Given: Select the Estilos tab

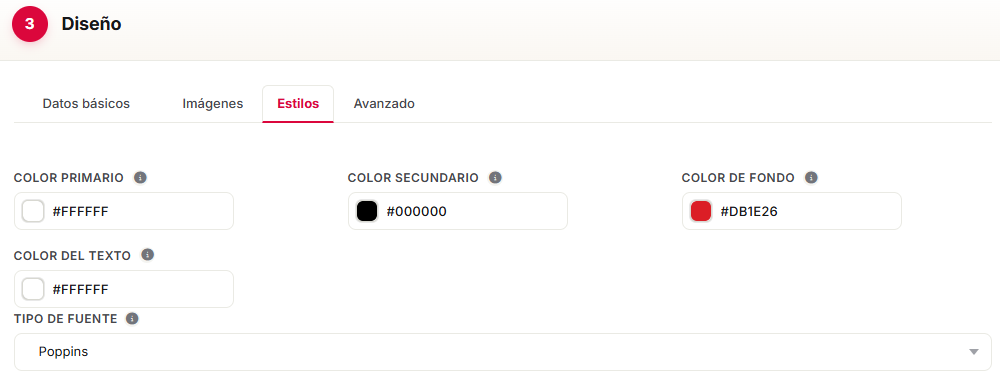Looking at the screenshot, I should click(298, 104).
